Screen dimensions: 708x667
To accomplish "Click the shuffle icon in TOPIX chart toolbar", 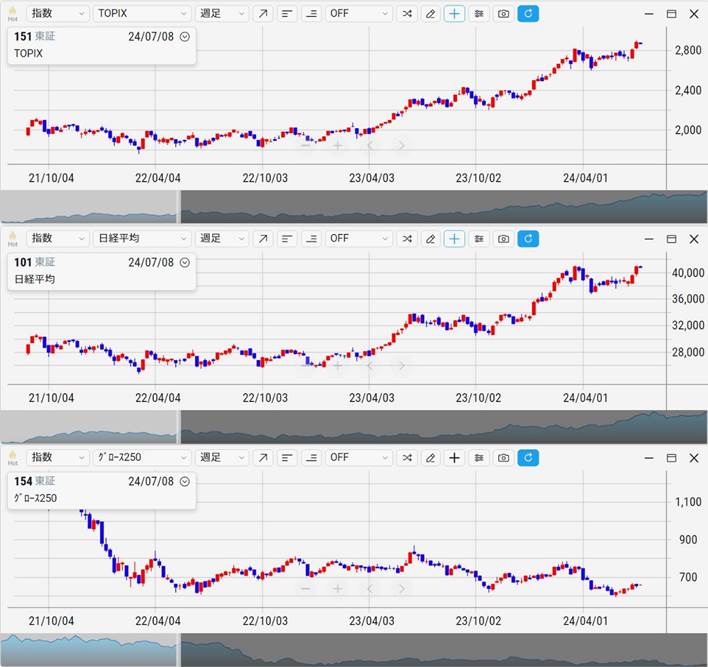I will [x=406, y=14].
